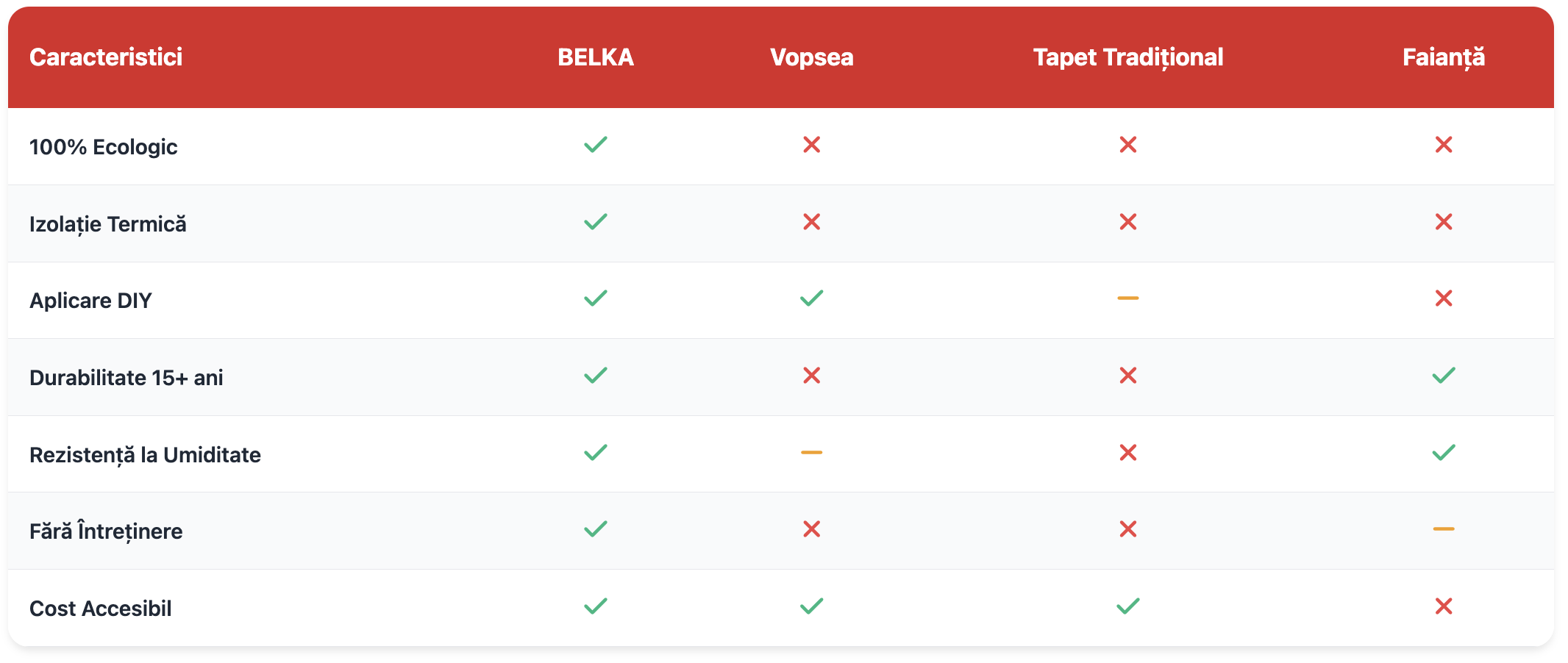Click Tapet Tradițional dash for Aplicare DIY
Screen dimensions: 1568x663
point(1127,298)
